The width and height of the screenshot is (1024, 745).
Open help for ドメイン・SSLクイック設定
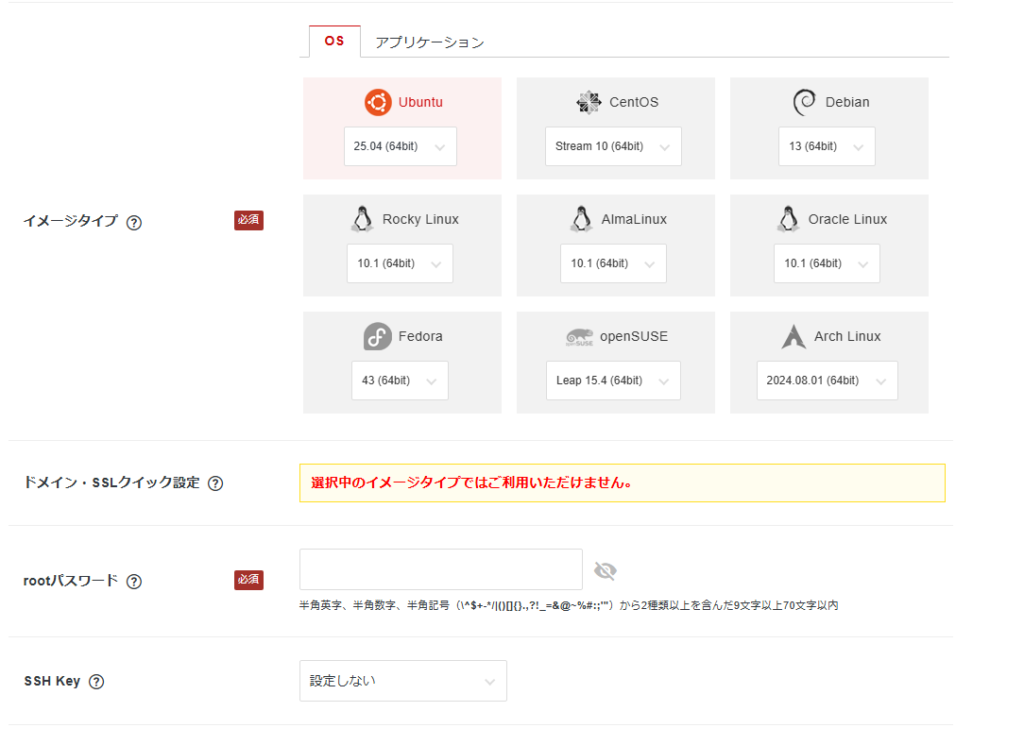click(x=215, y=483)
